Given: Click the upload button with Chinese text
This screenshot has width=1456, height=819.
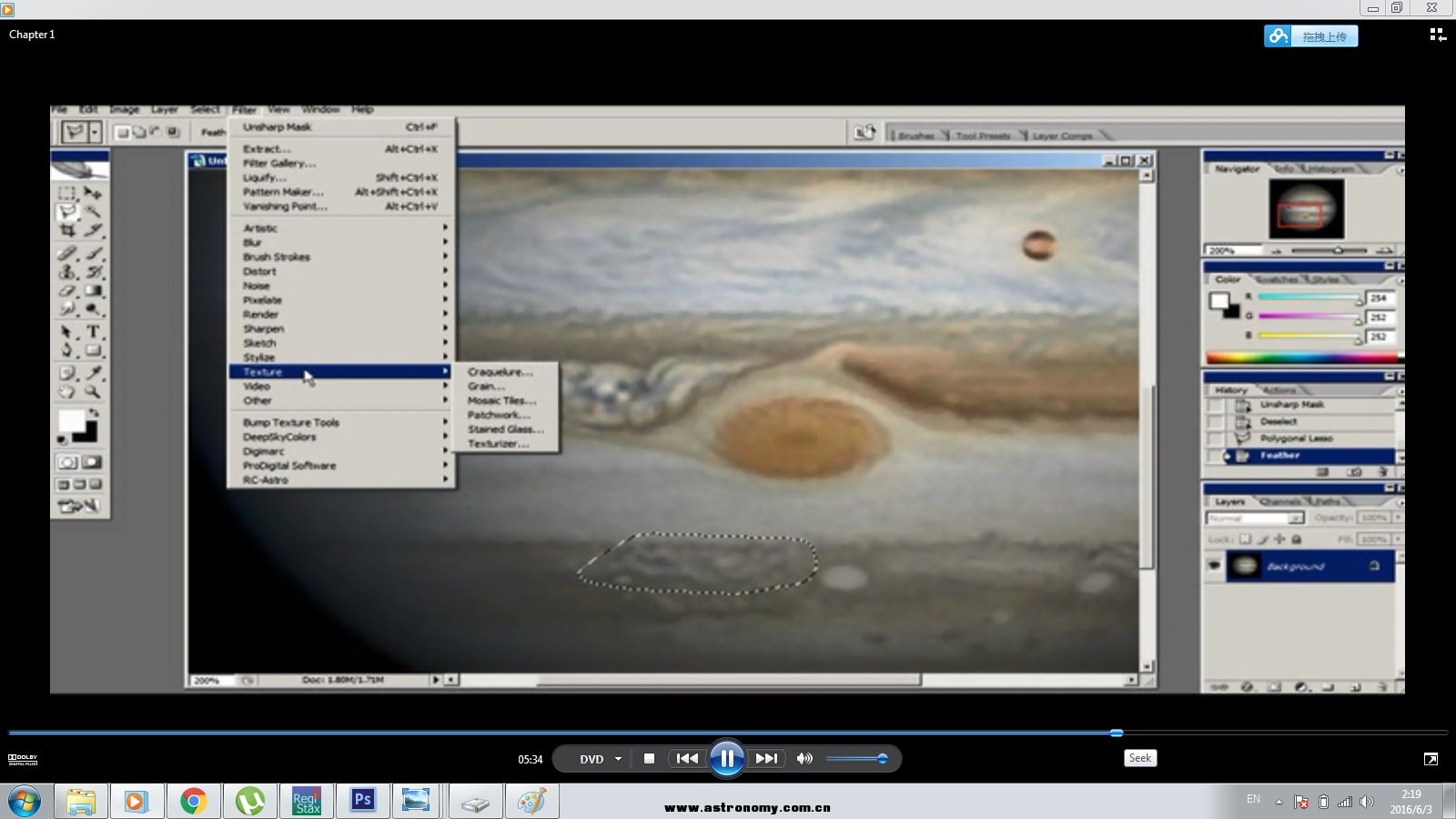Looking at the screenshot, I should click(1311, 36).
